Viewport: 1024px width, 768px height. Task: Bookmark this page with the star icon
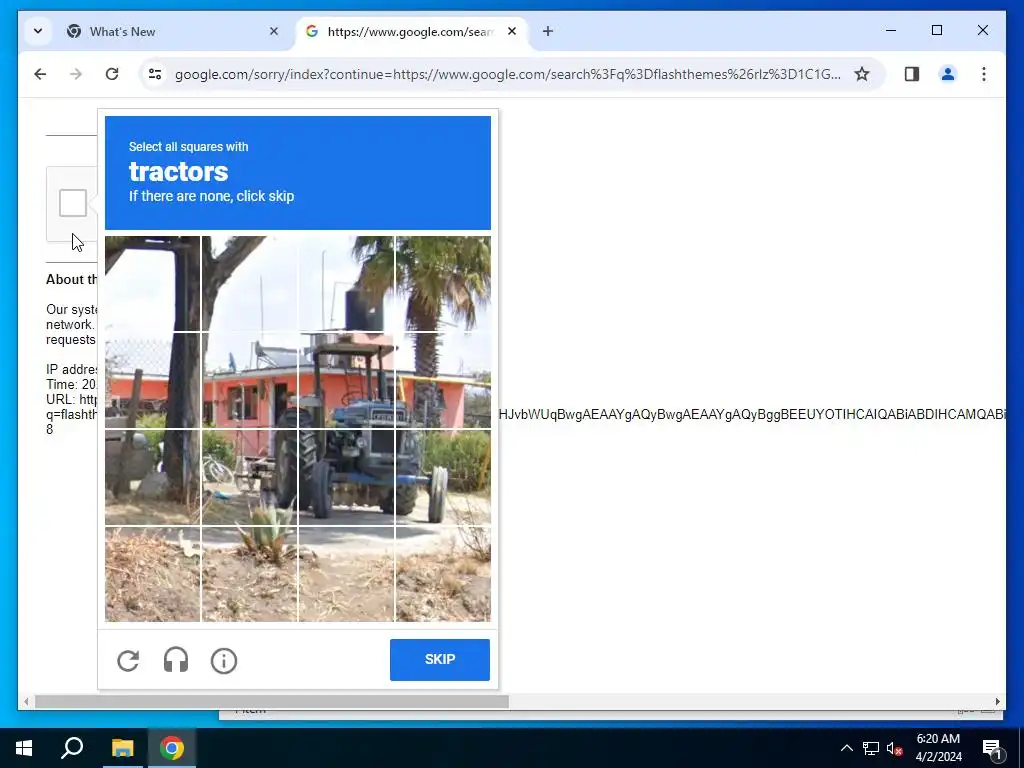[862, 74]
